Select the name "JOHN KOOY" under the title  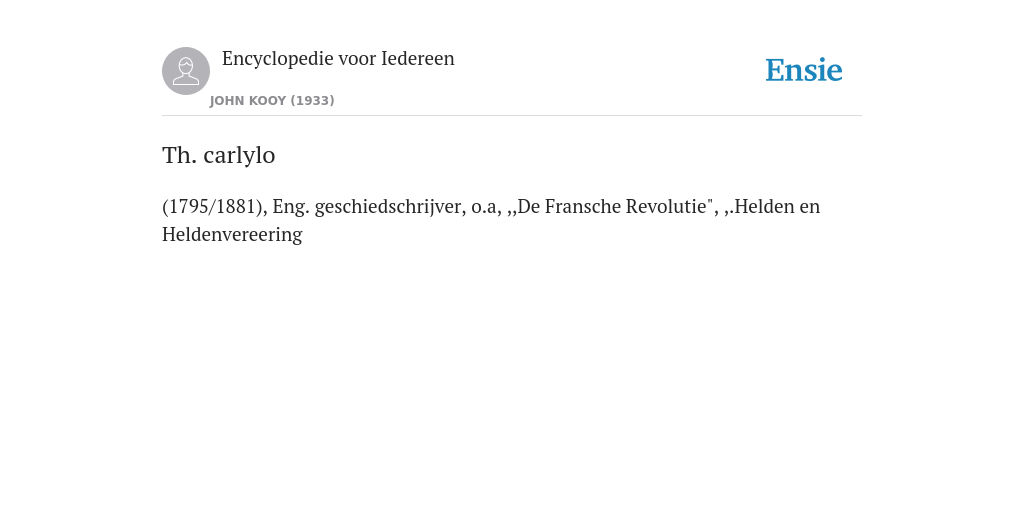coord(248,101)
